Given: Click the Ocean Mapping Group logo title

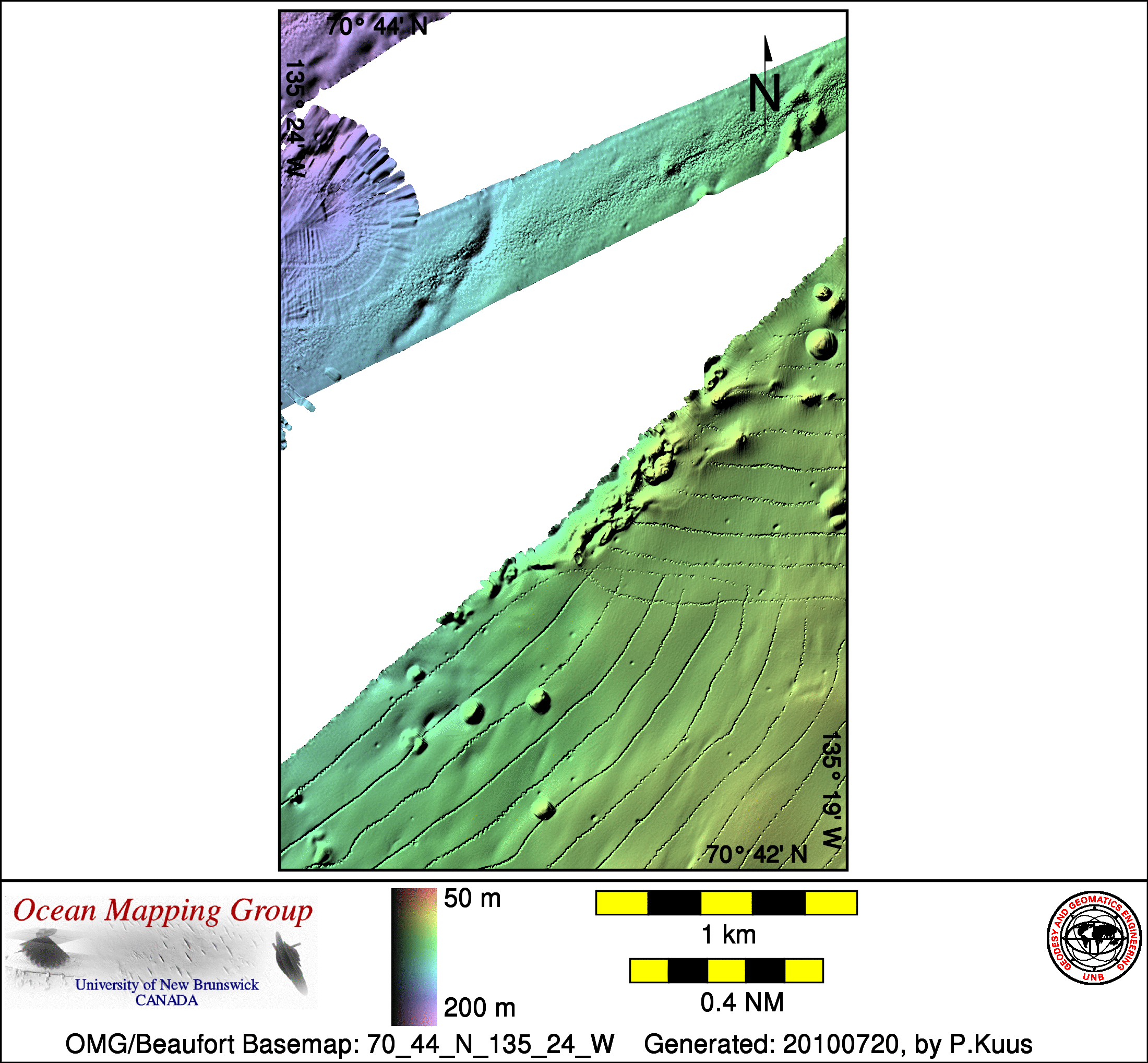Looking at the screenshot, I should (x=163, y=912).
